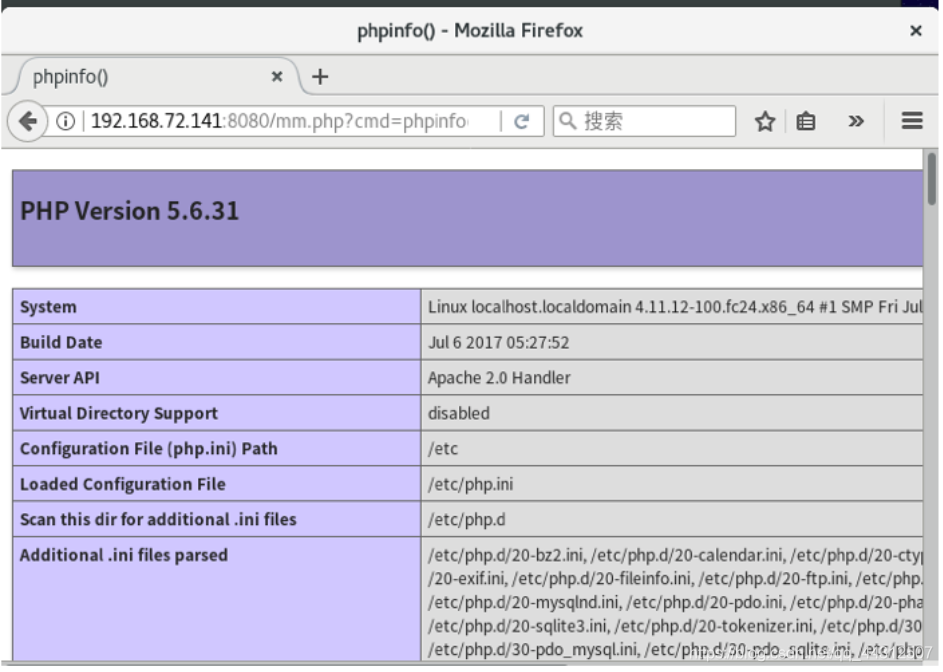
Task: Open the Firefox hamburger menu
Action: coord(912,121)
